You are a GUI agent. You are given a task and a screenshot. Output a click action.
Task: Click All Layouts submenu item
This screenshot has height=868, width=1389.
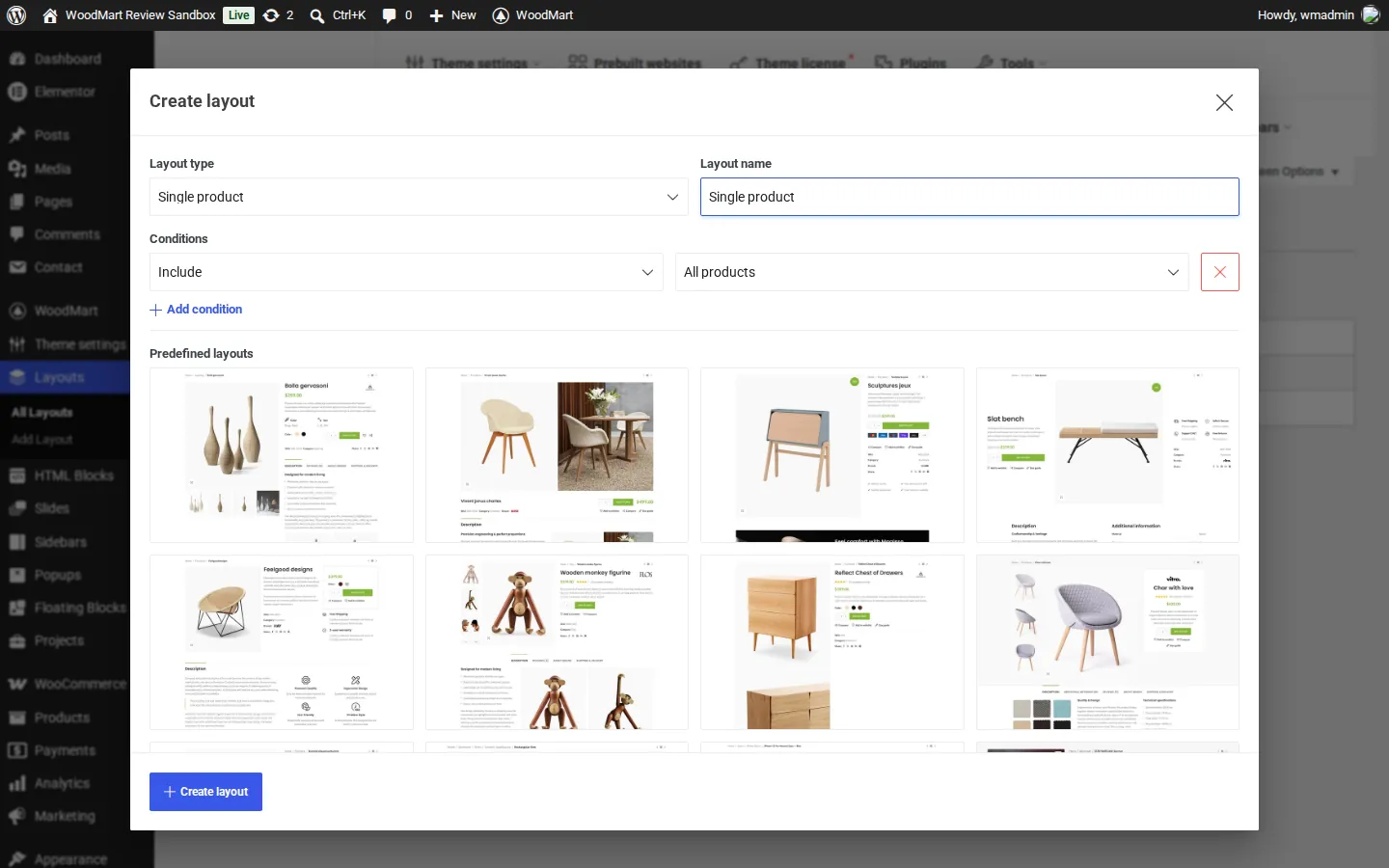[x=41, y=413]
